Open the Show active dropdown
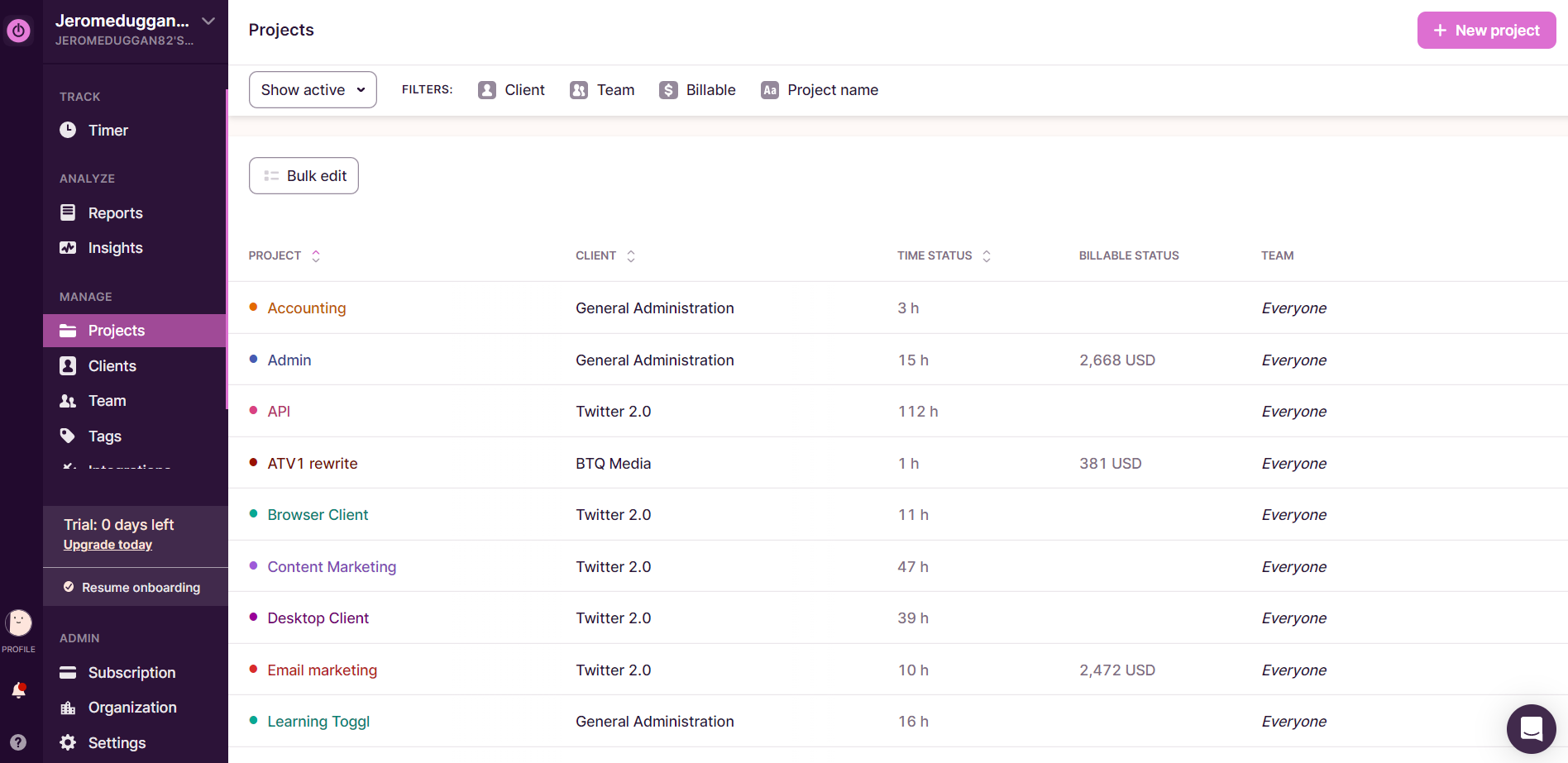The height and width of the screenshot is (763, 1568). tap(313, 89)
